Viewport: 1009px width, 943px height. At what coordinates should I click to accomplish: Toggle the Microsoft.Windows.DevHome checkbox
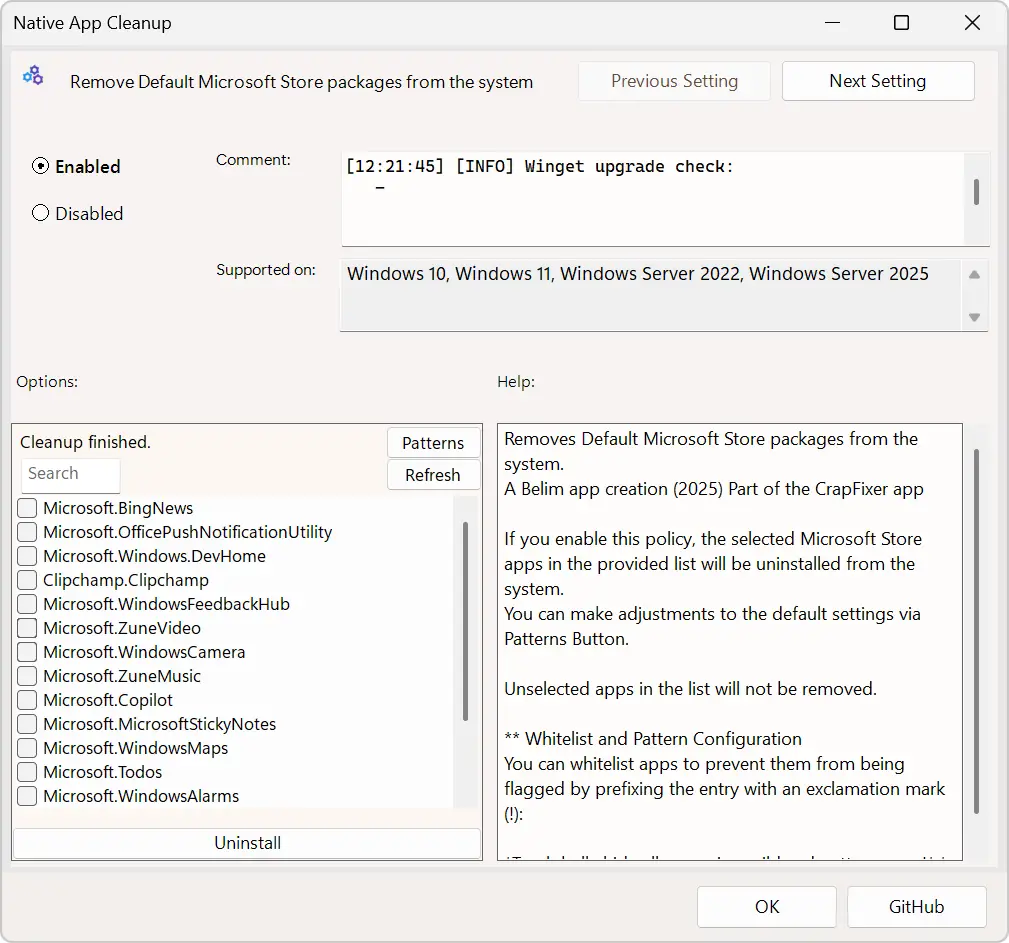tap(27, 556)
